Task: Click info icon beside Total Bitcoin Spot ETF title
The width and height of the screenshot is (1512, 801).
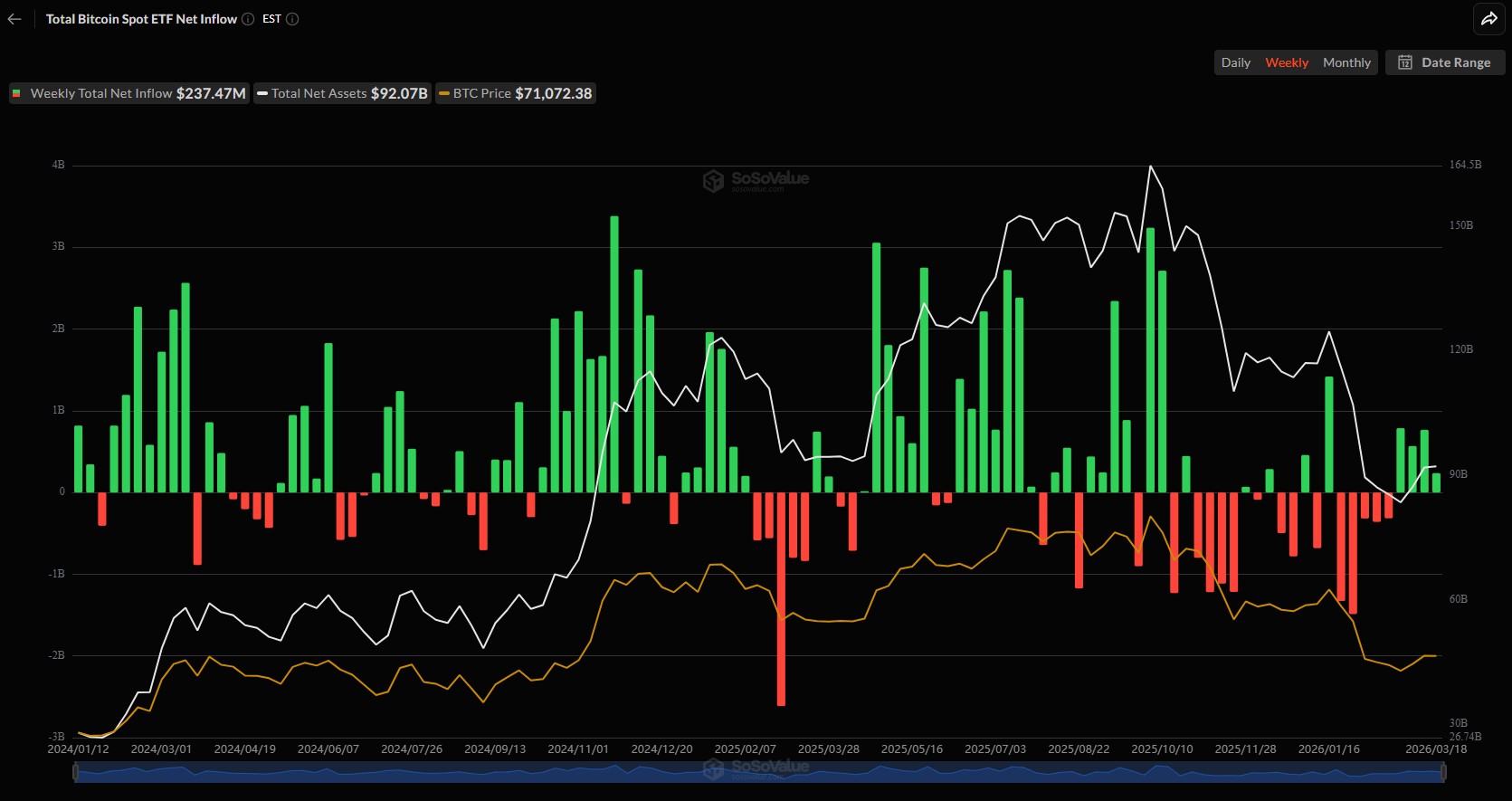Action: click(x=248, y=19)
